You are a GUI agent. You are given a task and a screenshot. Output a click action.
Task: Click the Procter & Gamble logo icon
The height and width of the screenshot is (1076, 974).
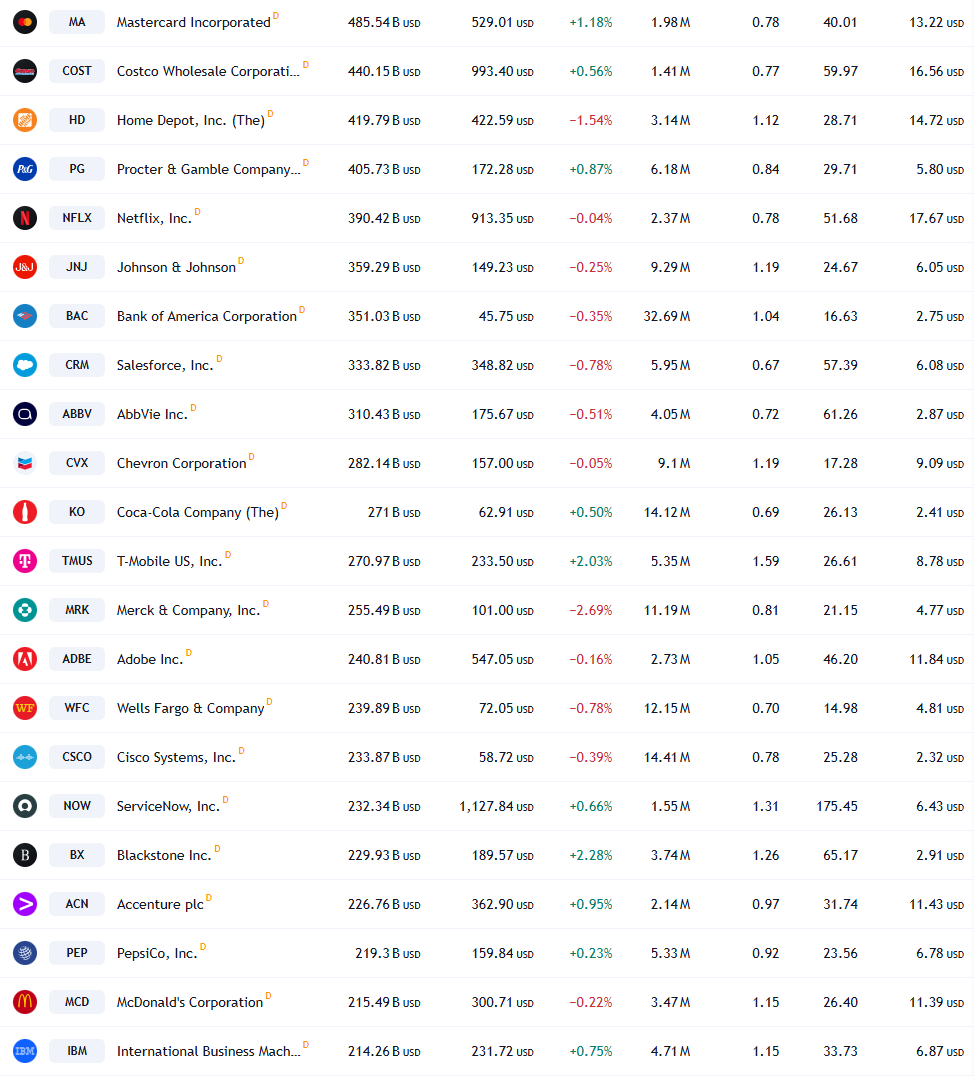click(x=25, y=169)
